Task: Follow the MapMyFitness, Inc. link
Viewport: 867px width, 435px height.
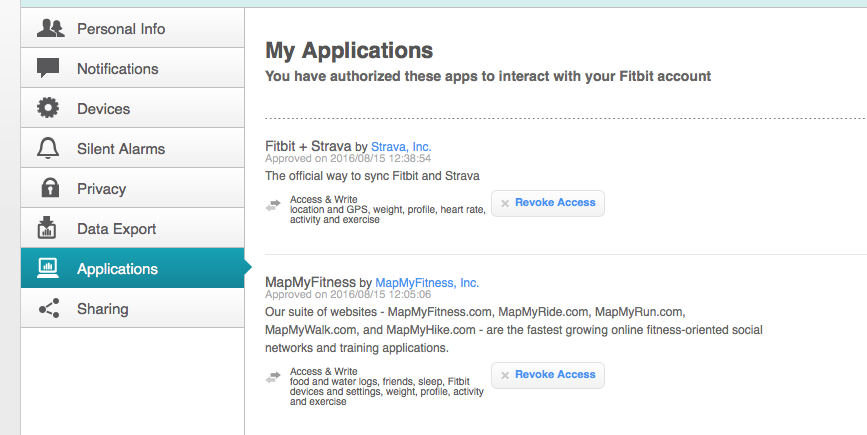Action: (427, 283)
